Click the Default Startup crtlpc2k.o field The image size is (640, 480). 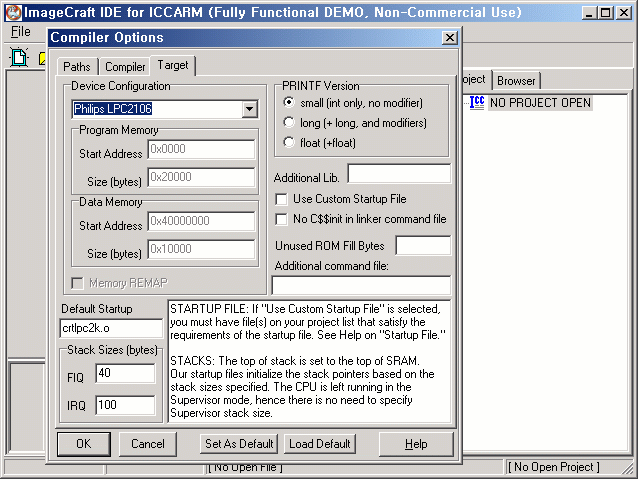(111, 329)
